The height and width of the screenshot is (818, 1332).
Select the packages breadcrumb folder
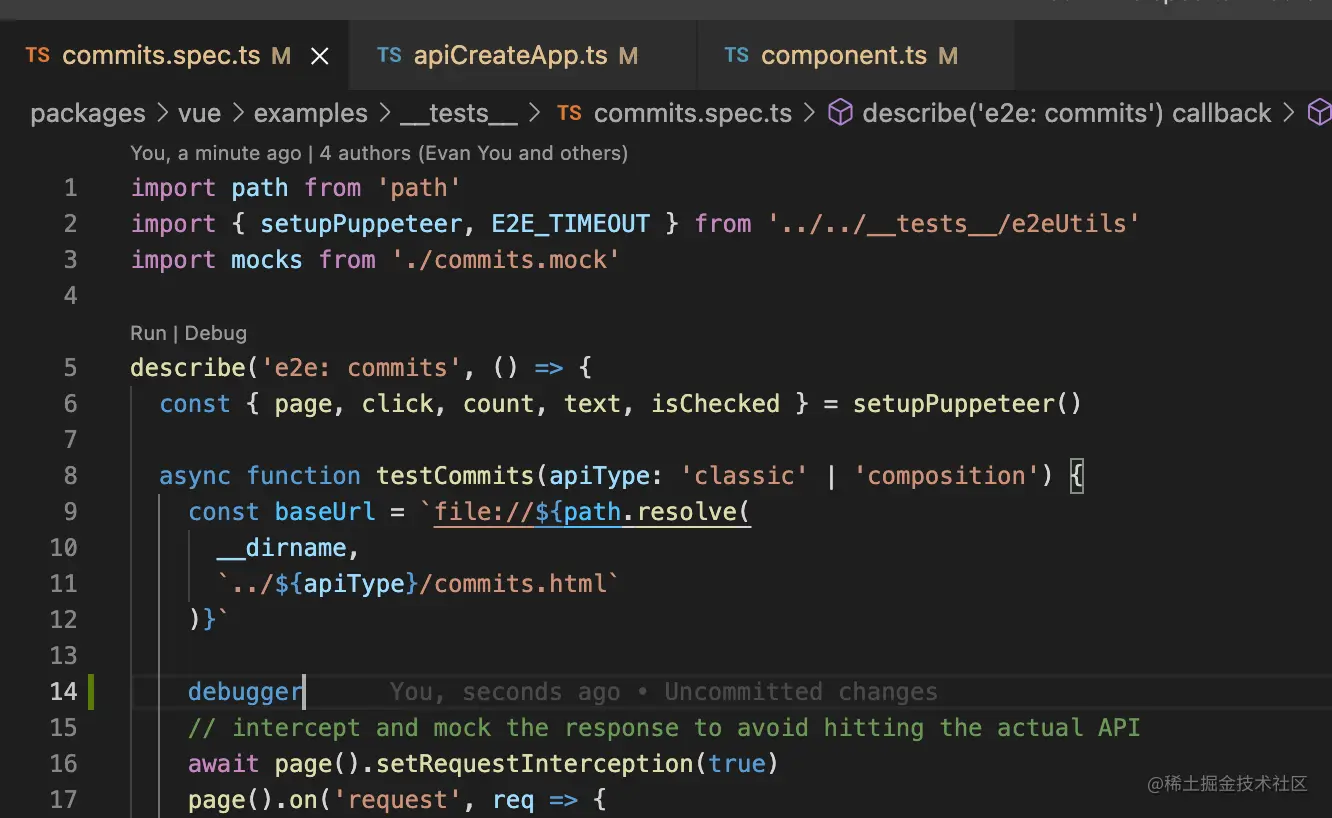pos(87,114)
